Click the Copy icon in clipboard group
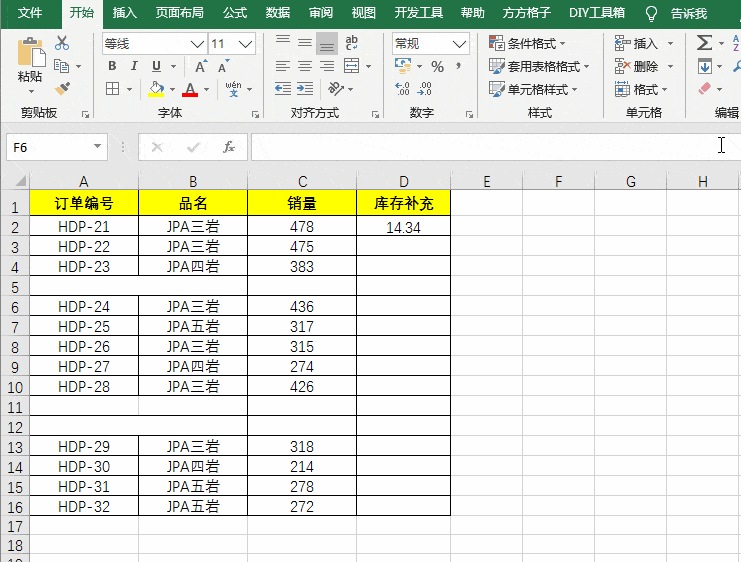Screen dimensions: 741x562 [61, 66]
